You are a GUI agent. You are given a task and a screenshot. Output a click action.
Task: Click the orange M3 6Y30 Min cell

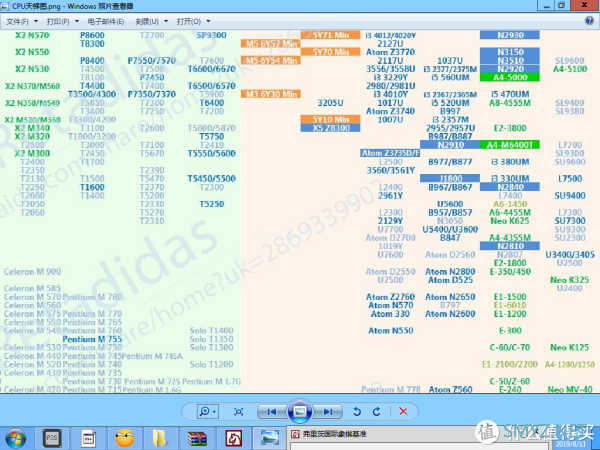(x=271, y=94)
